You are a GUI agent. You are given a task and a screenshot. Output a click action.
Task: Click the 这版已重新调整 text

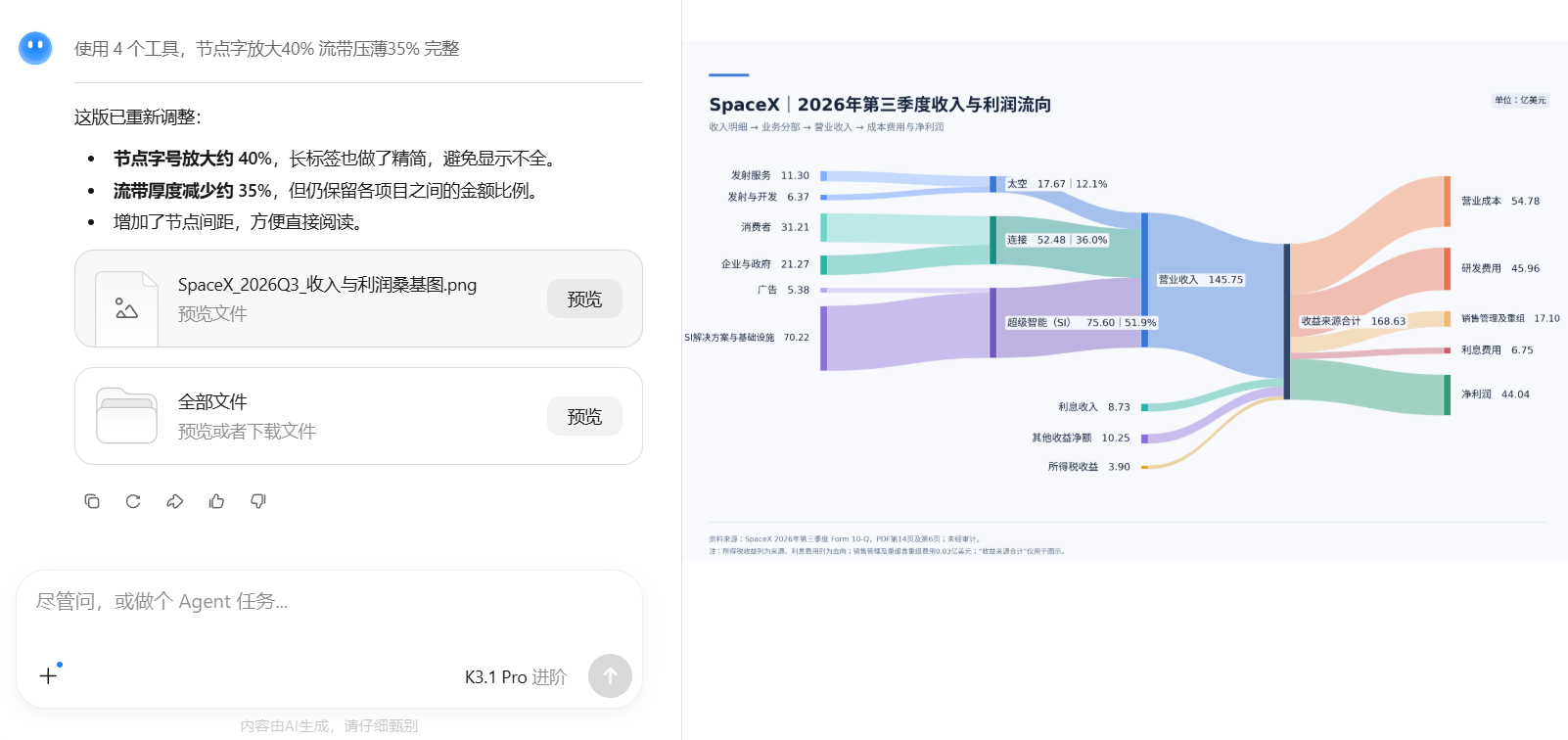[138, 116]
